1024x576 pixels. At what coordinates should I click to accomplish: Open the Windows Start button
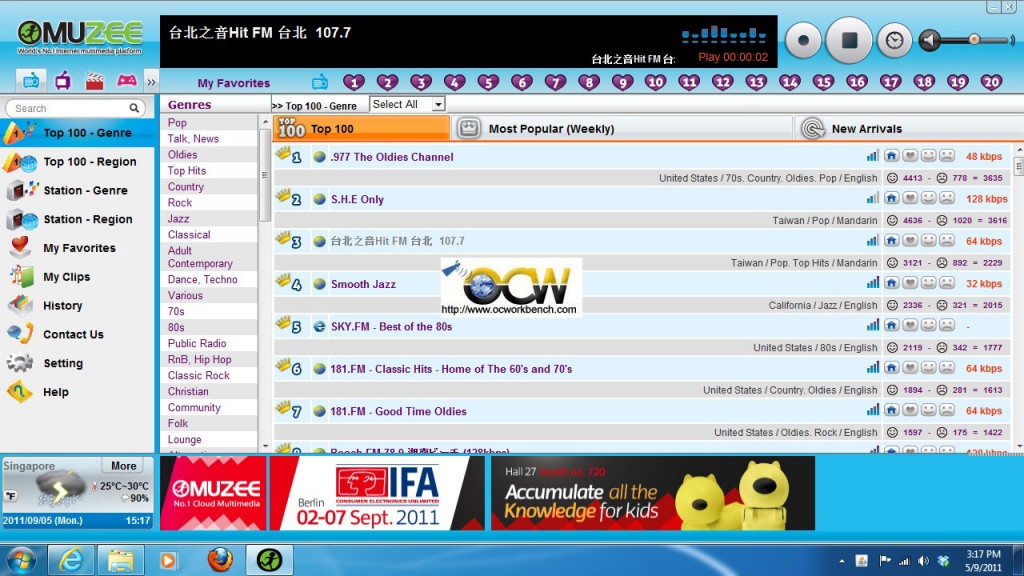[x=22, y=560]
